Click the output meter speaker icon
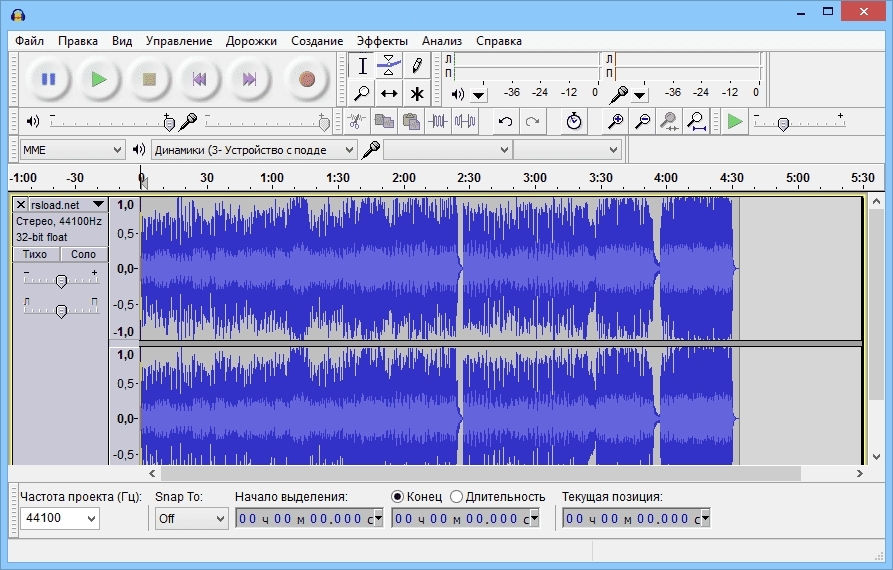 coord(458,94)
